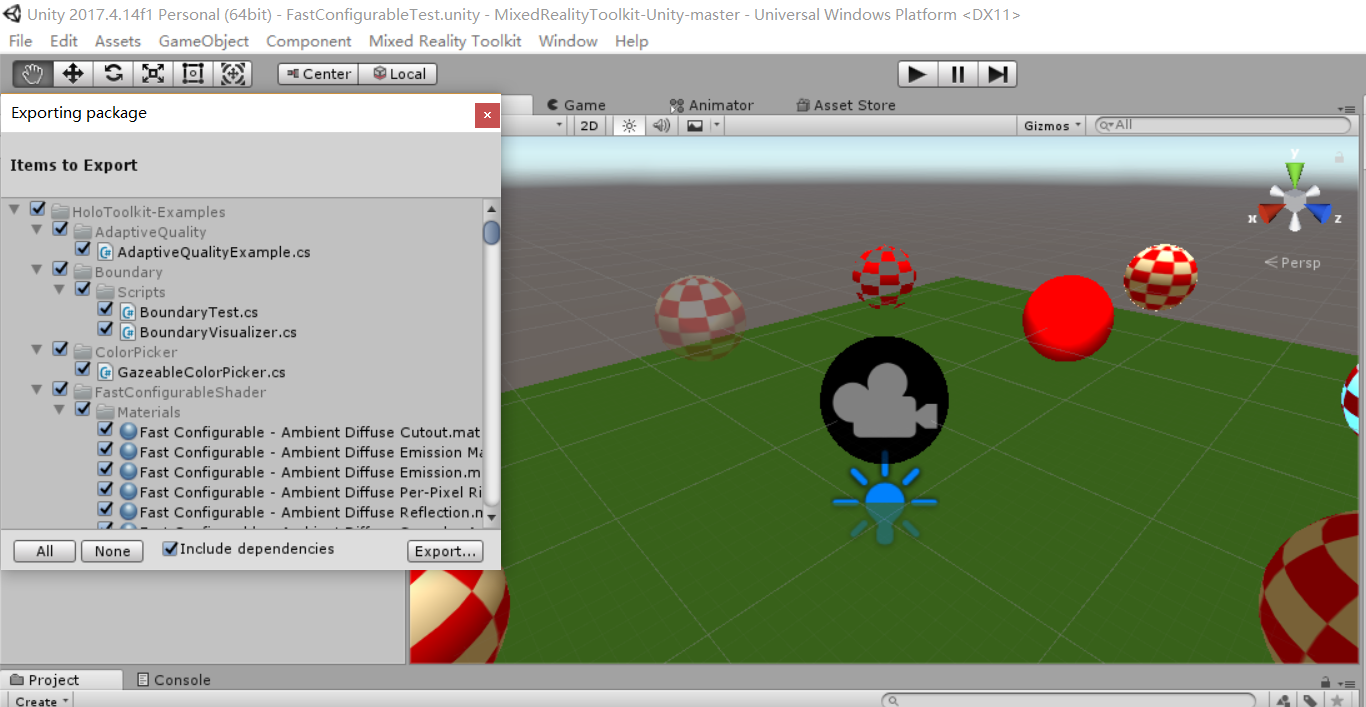The height and width of the screenshot is (707, 1366).
Task: Click the AdaptiveQualityExample.cs script icon
Action: (105, 252)
